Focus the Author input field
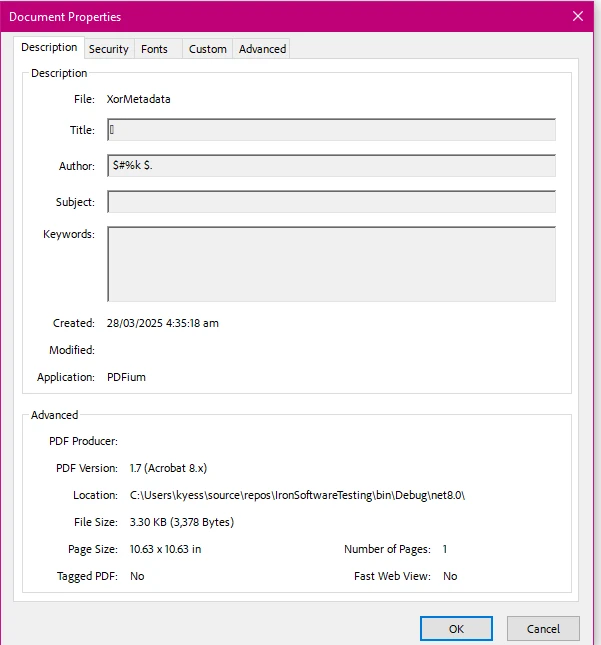This screenshot has height=645, width=601. click(x=331, y=166)
